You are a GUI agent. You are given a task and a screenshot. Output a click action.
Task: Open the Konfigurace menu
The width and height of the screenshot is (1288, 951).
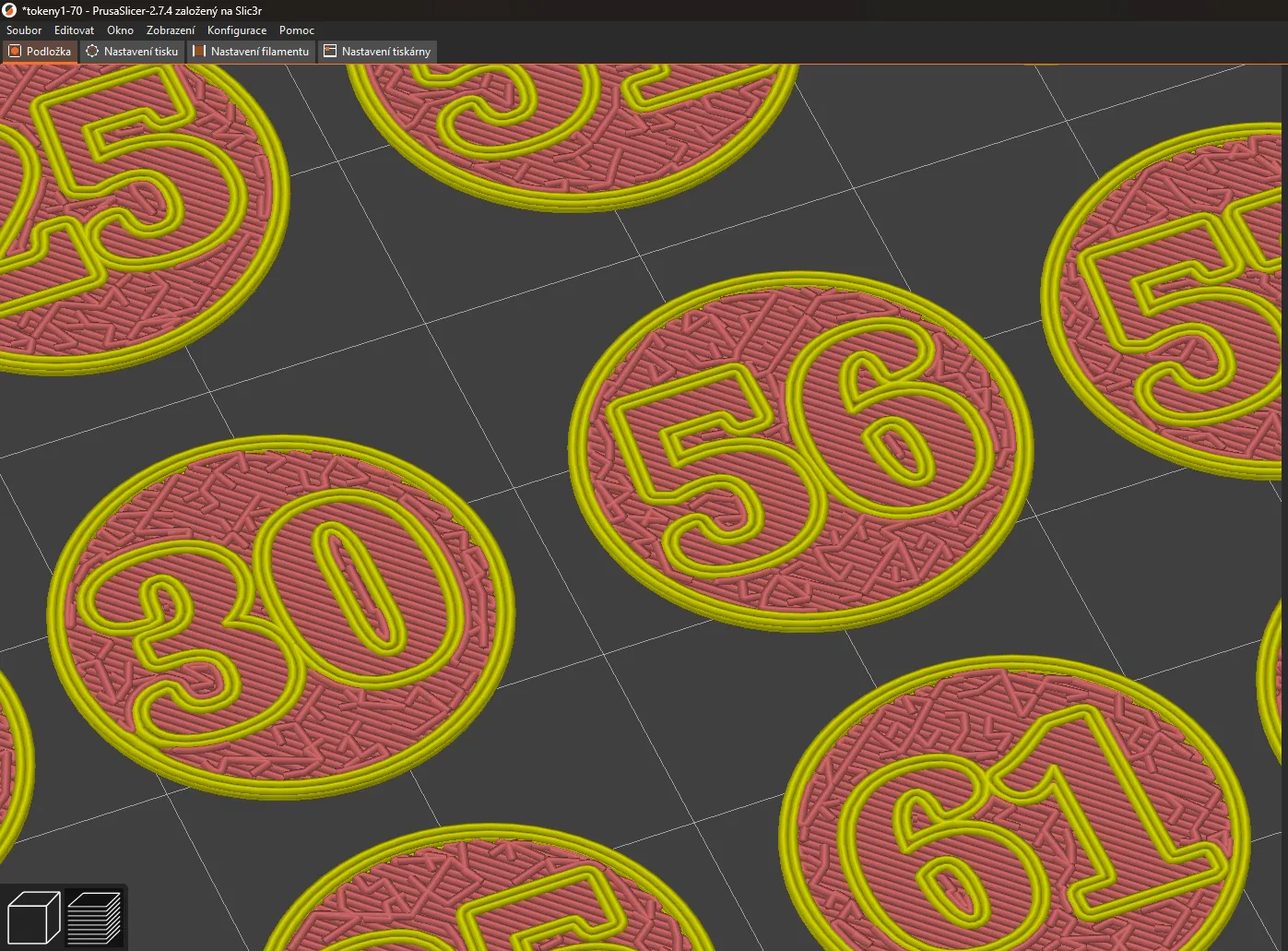point(237,30)
